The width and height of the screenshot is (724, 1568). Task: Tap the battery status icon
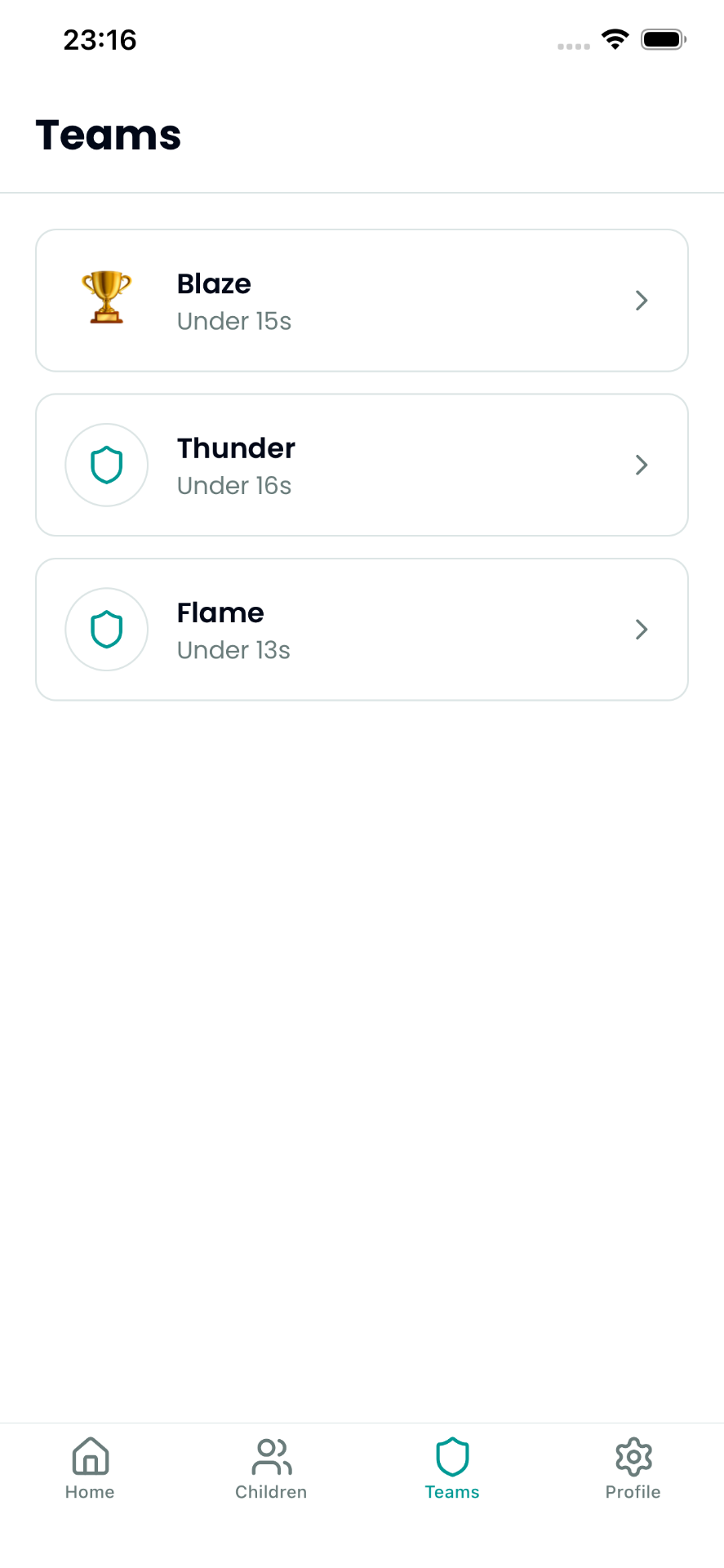pyautogui.click(x=663, y=39)
